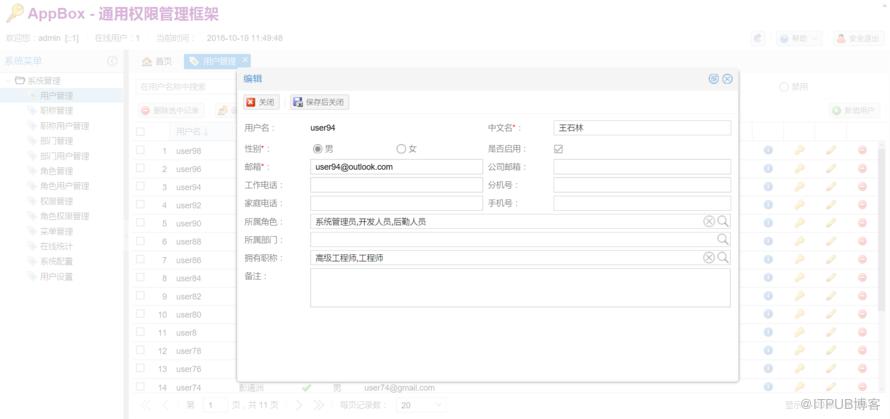Screen dimensions: 890x419
Task: Select the 女 gender radio button
Action: click(401, 149)
